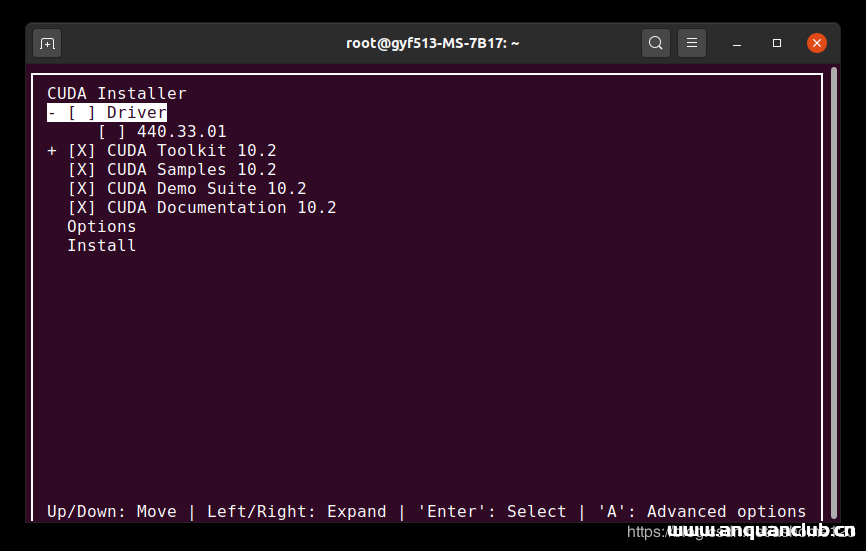Click the CUDA Installer heading text
Viewport: 866px width, 551px height.
point(117,93)
